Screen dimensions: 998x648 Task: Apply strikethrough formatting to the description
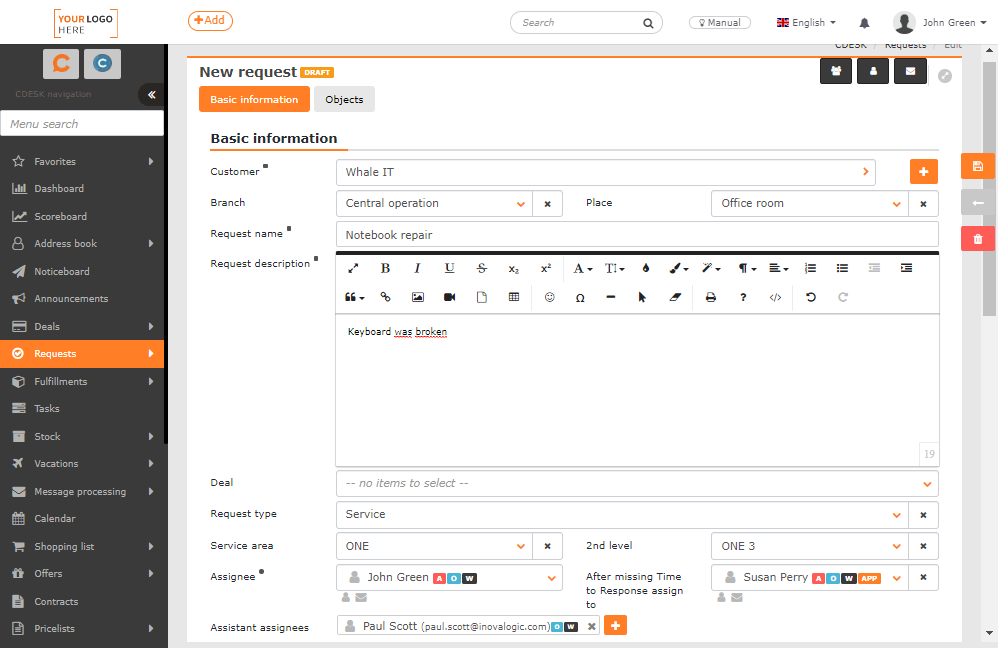point(481,268)
